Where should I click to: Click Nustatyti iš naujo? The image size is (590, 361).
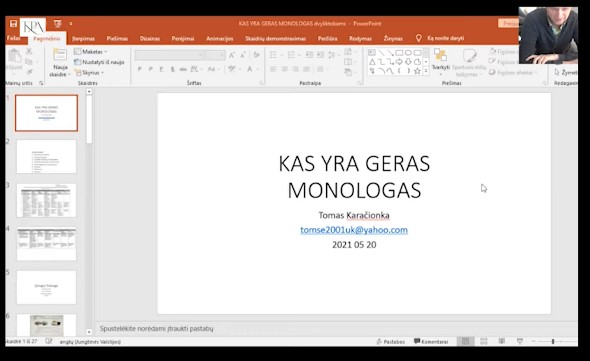click(x=99, y=62)
